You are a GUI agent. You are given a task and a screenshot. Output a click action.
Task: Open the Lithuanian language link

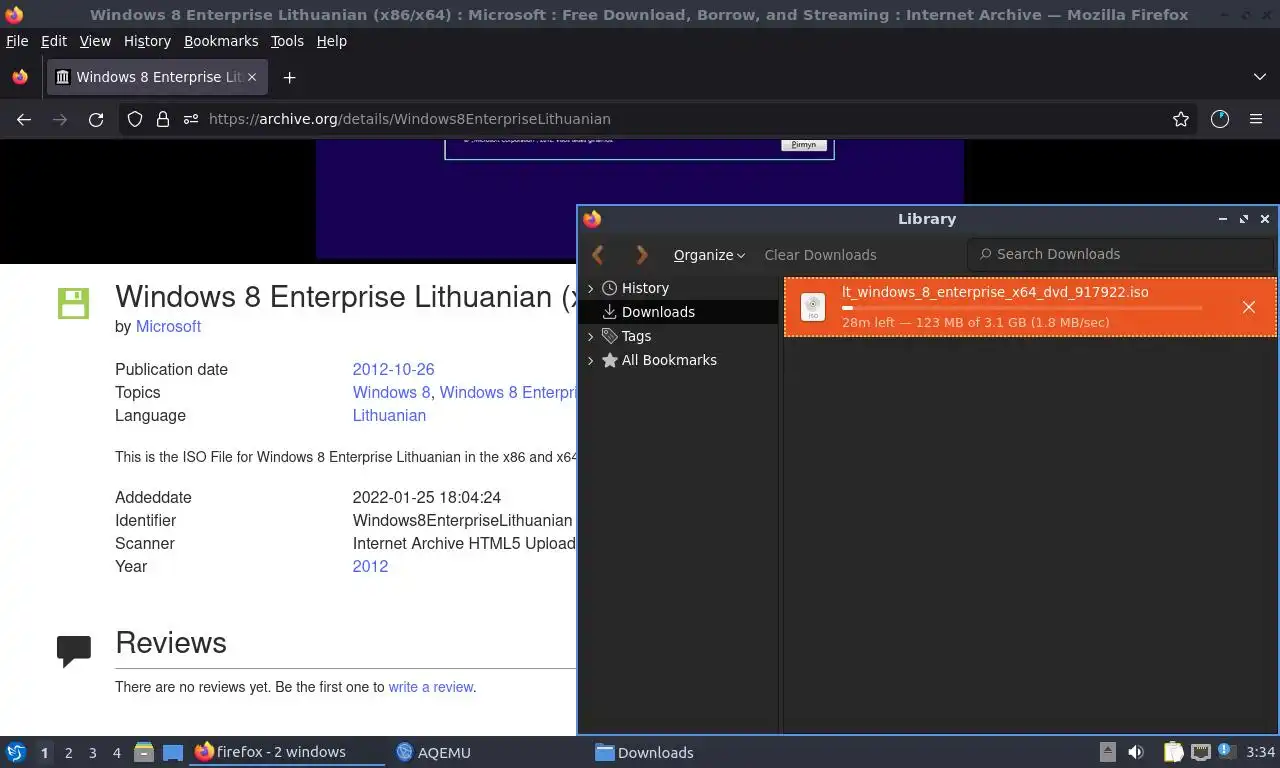pyautogui.click(x=389, y=415)
